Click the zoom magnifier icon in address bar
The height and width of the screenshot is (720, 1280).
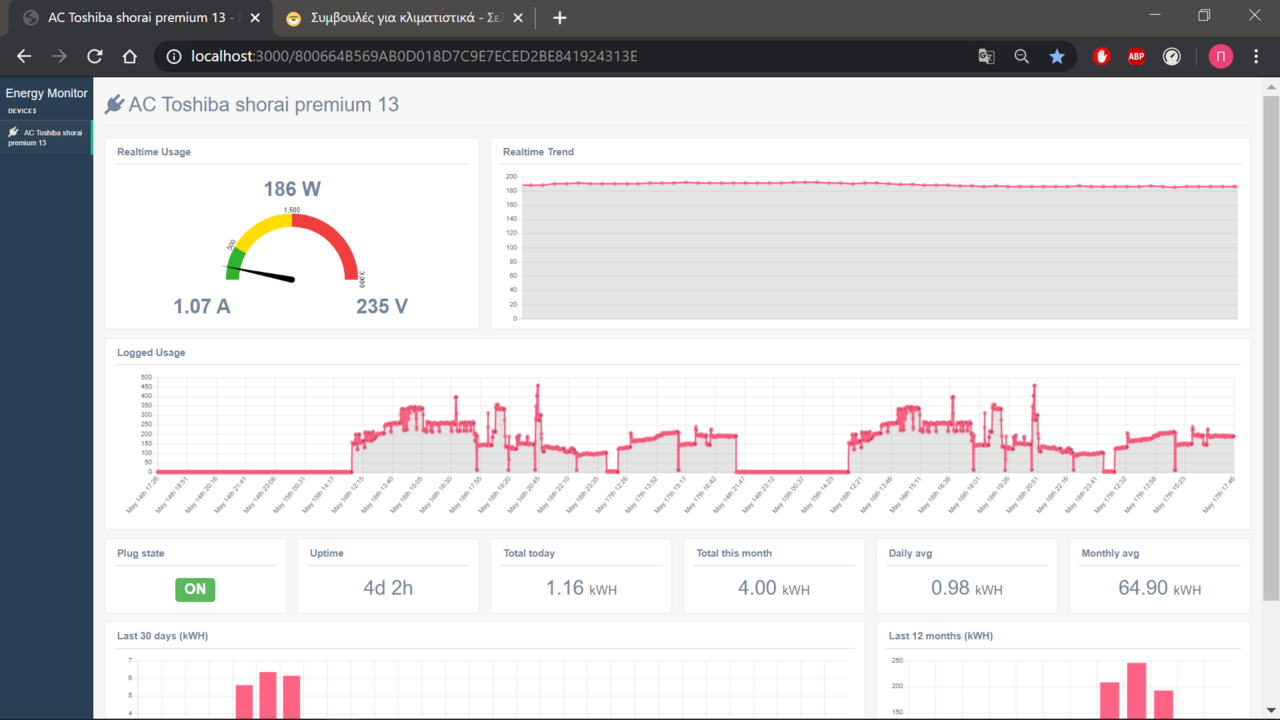(1021, 57)
